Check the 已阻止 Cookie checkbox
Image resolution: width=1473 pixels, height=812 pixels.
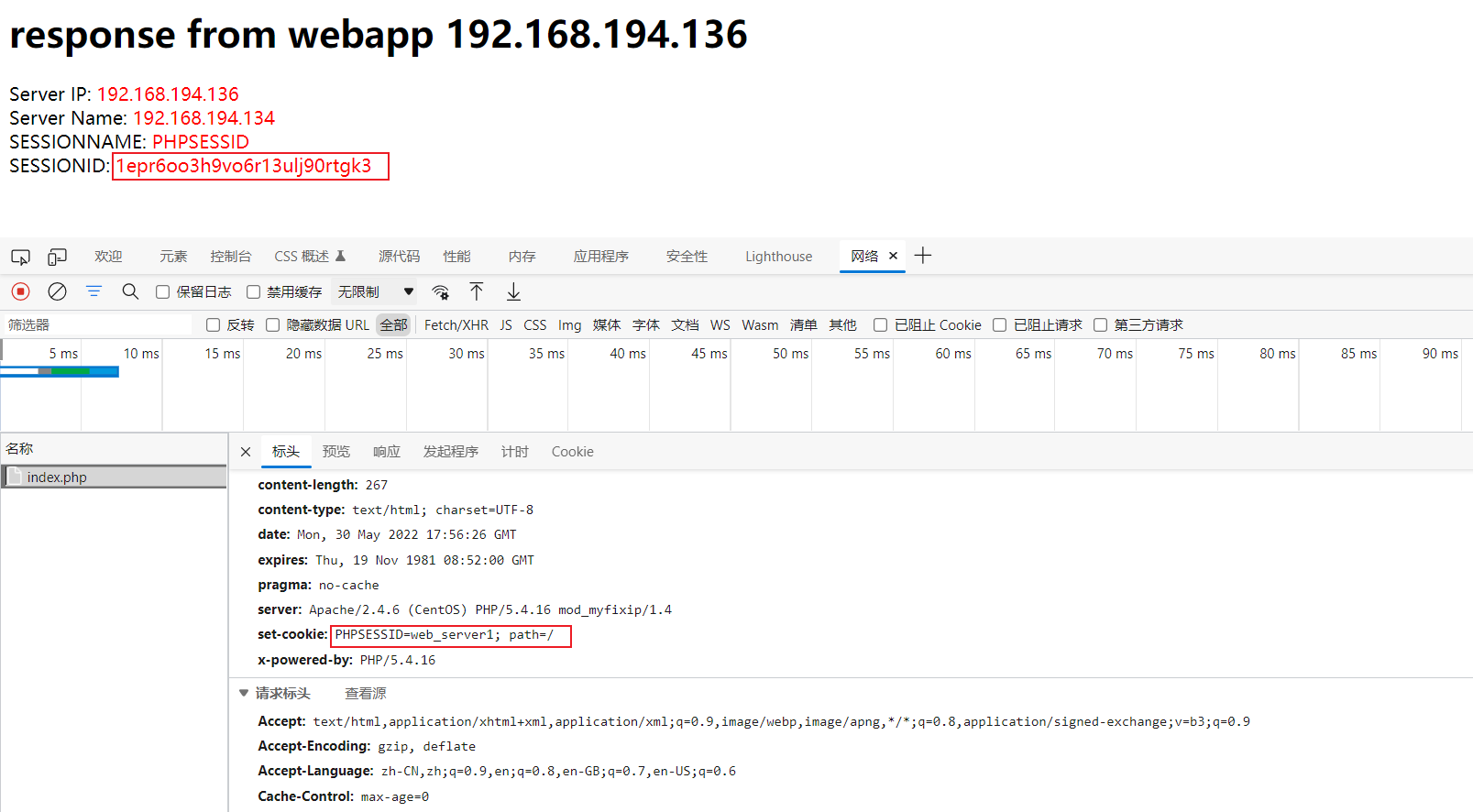click(x=880, y=325)
